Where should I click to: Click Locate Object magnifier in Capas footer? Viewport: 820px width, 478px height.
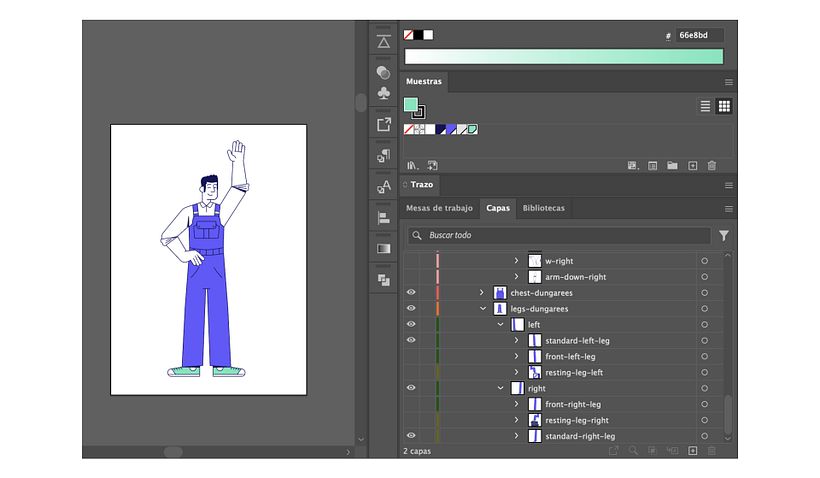[x=633, y=451]
